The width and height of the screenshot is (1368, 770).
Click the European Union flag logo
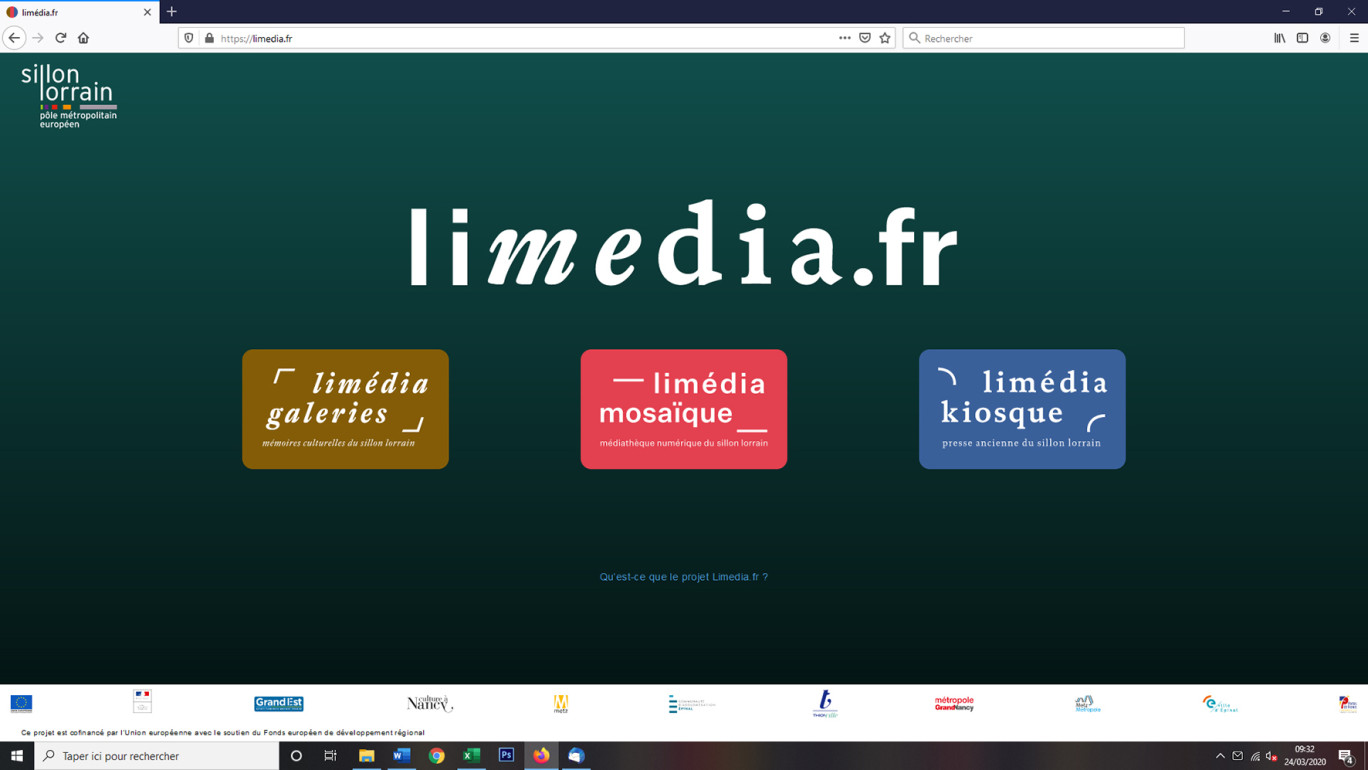21,704
